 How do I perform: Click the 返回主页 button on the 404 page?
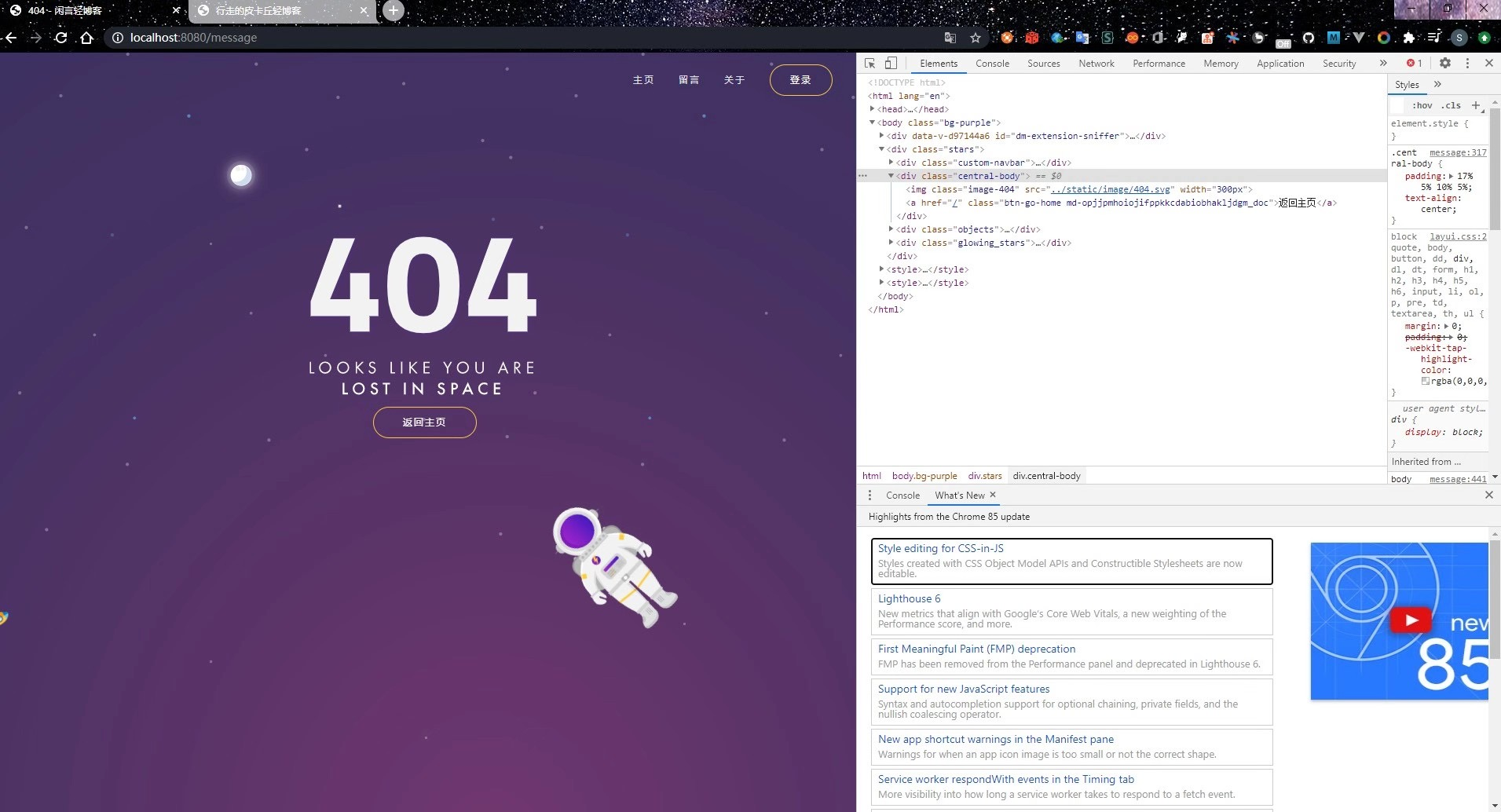pos(424,422)
